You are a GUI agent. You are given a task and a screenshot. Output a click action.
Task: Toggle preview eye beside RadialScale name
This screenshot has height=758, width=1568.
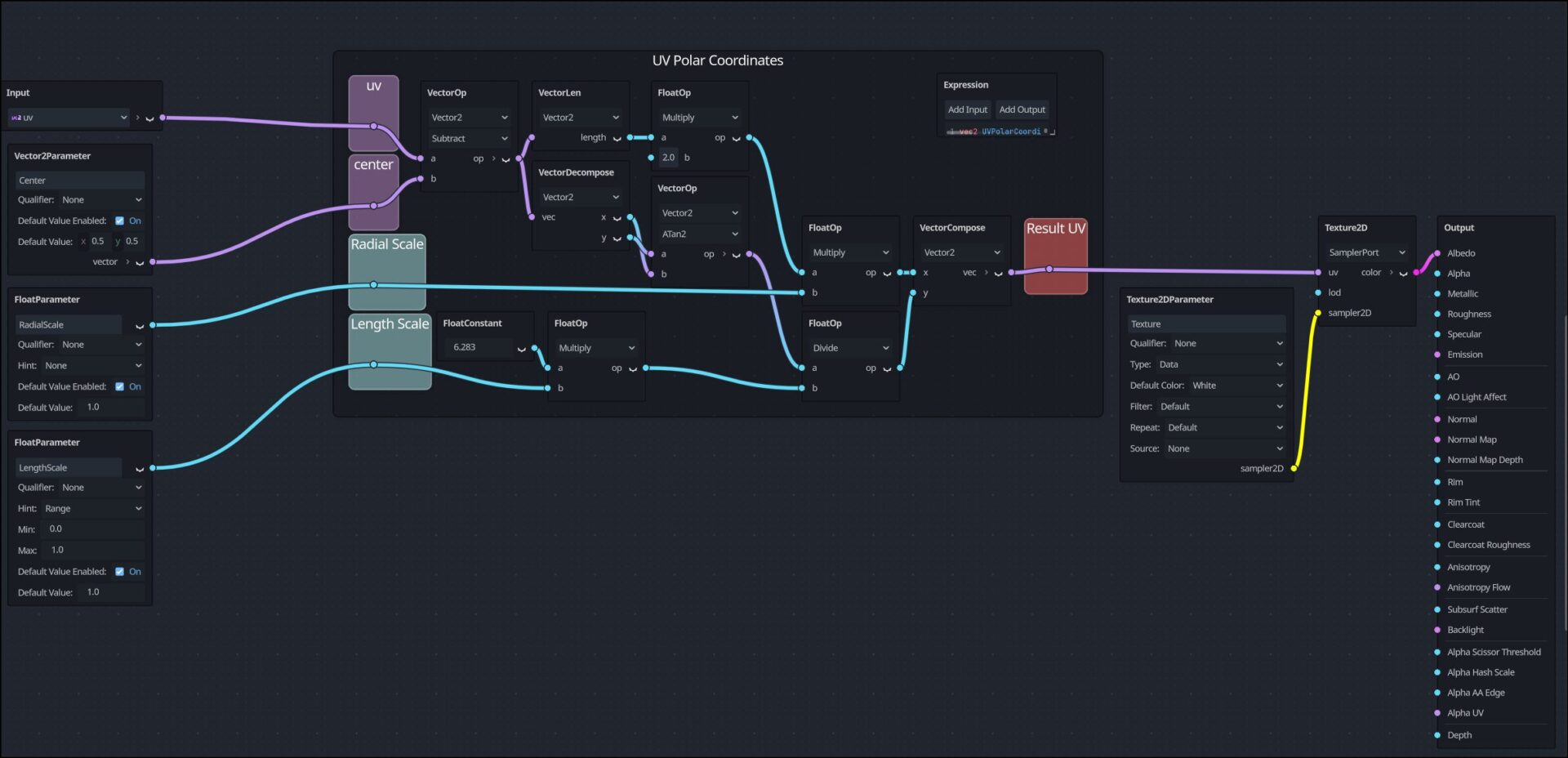point(140,325)
